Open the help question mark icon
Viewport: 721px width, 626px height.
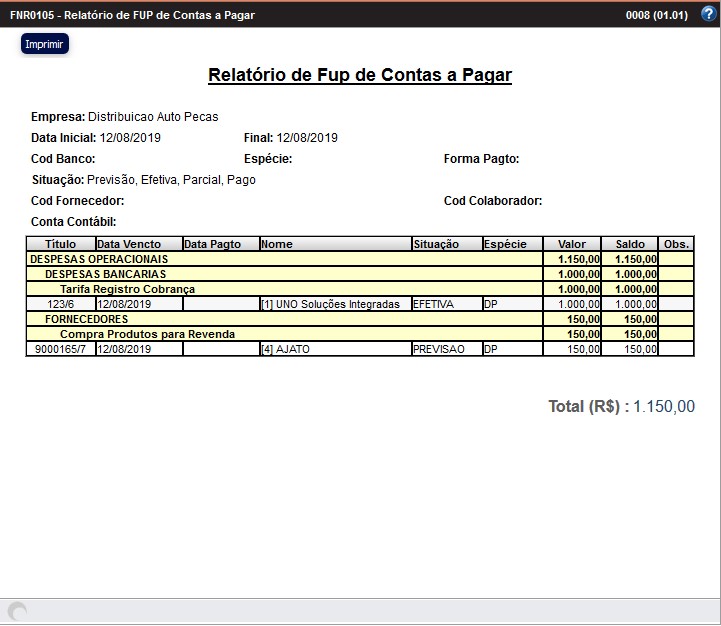[708, 14]
